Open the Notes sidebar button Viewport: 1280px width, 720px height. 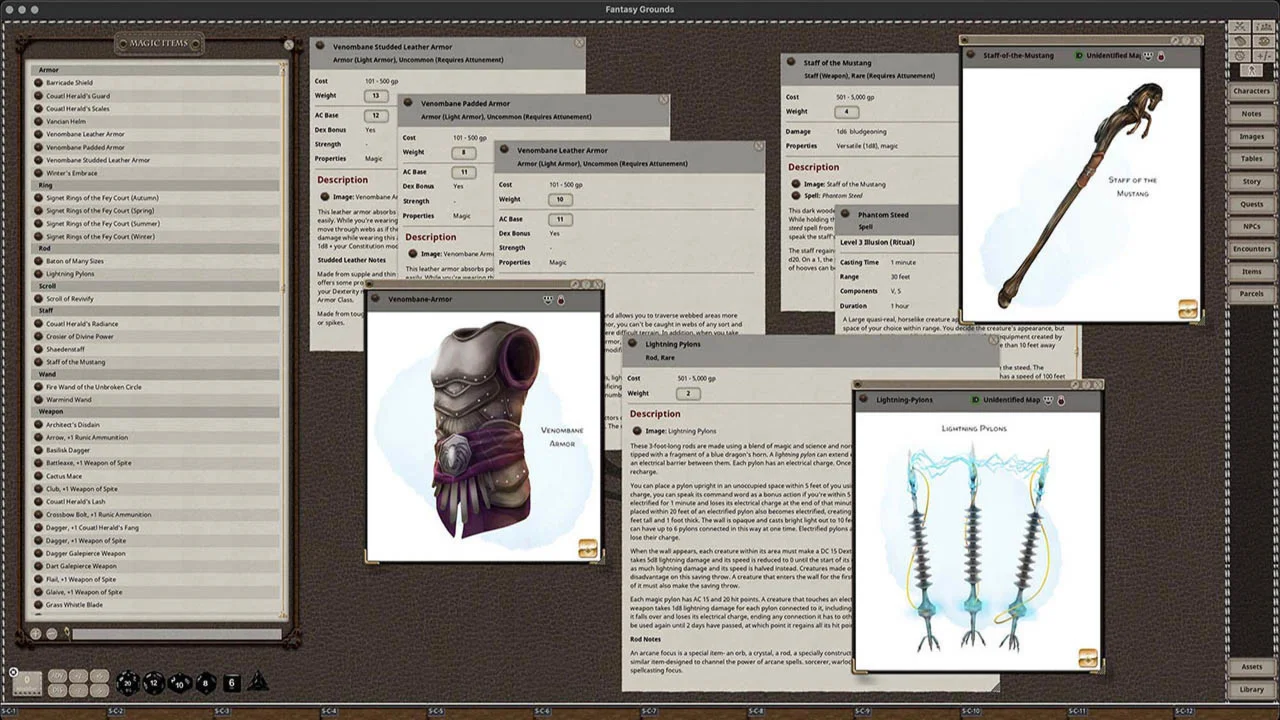[x=1251, y=114]
